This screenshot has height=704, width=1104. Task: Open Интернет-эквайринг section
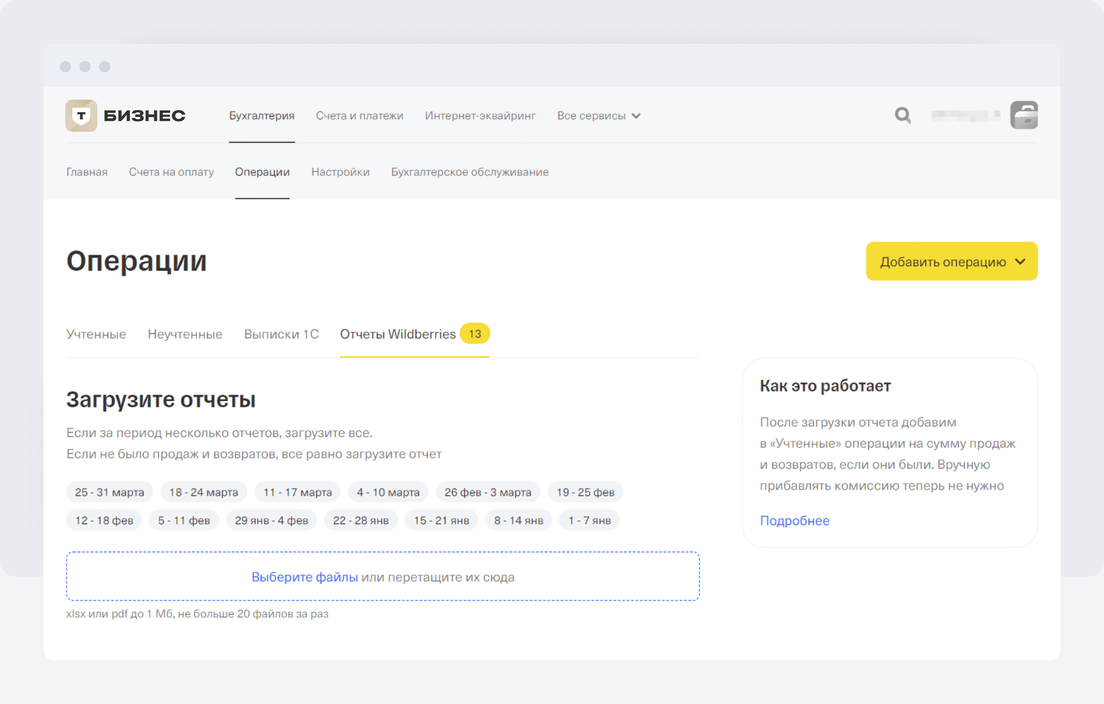click(480, 116)
